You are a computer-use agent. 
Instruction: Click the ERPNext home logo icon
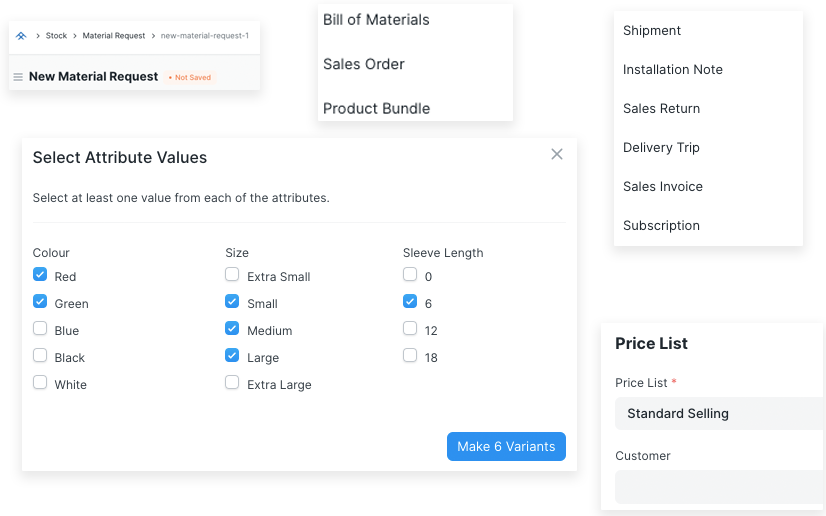coord(21,36)
